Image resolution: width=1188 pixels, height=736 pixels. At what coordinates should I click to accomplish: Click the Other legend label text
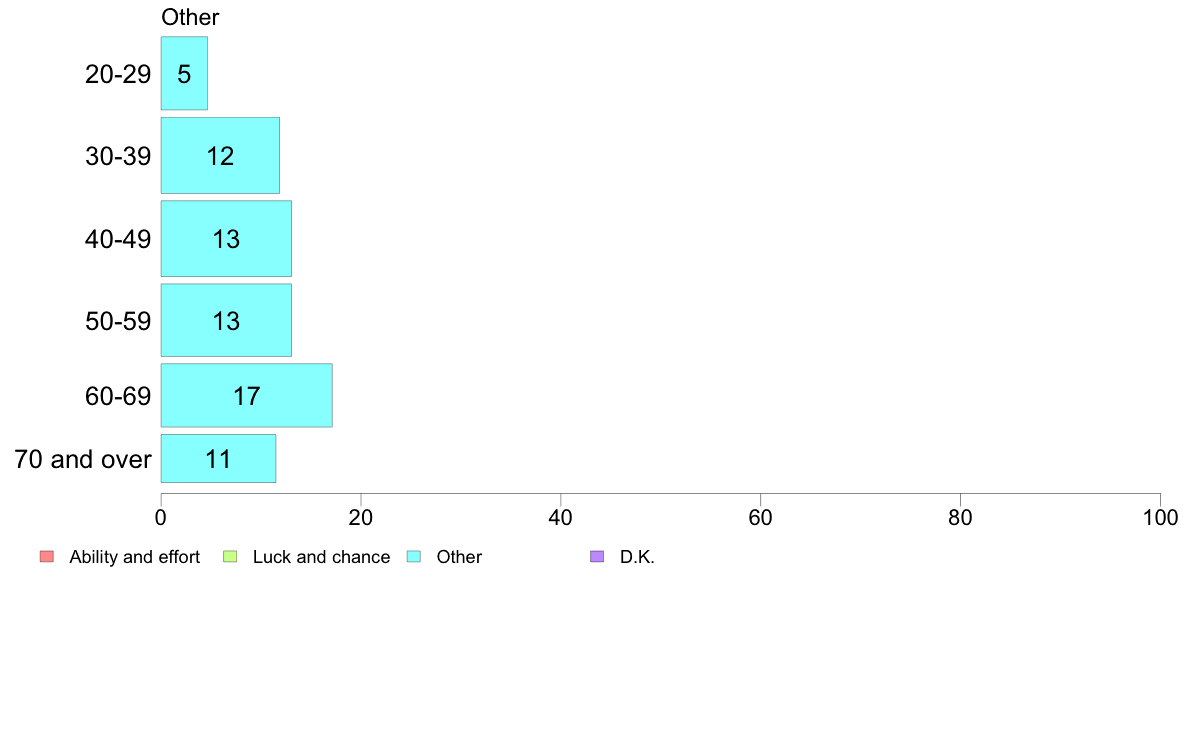459,557
